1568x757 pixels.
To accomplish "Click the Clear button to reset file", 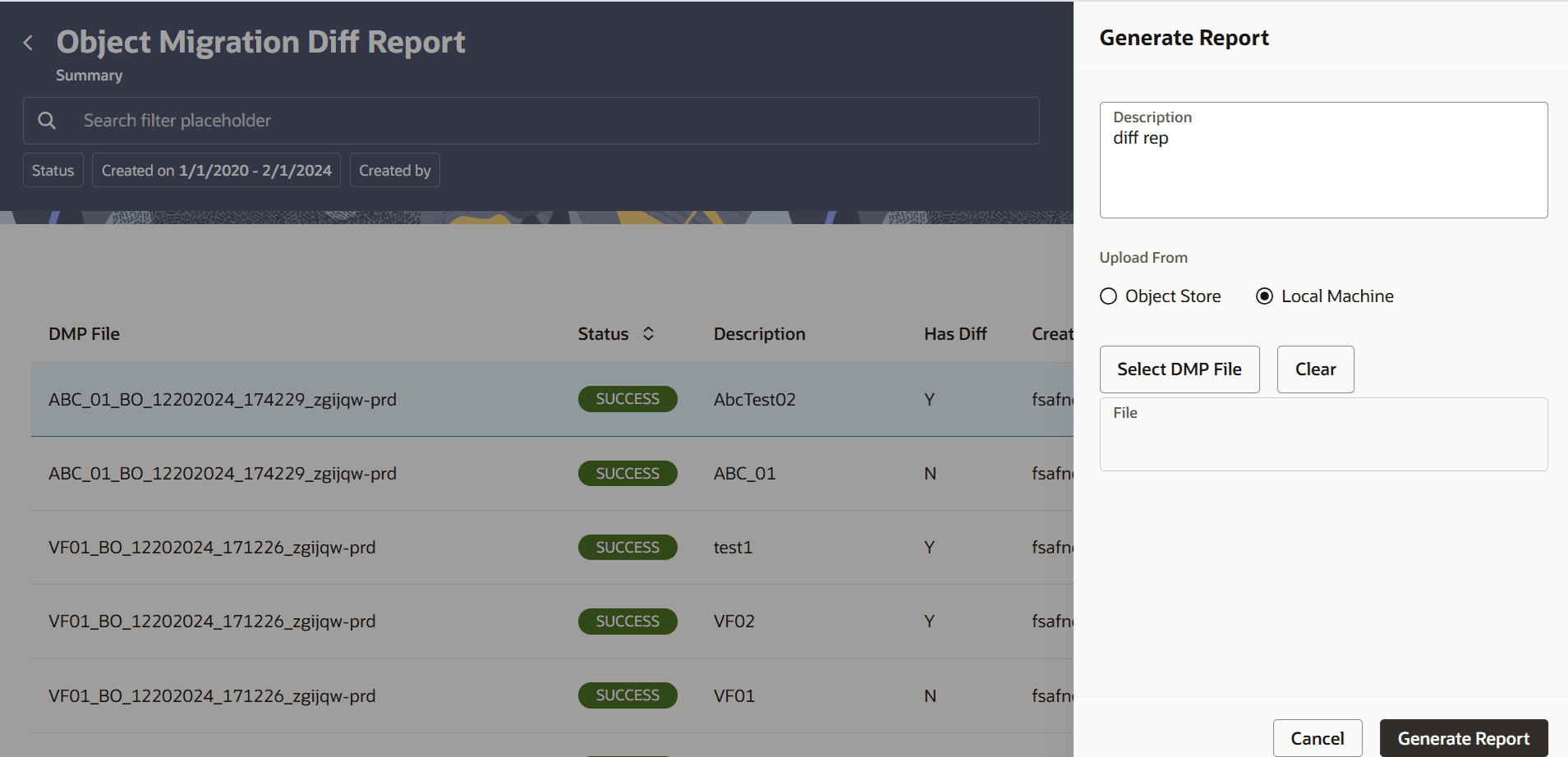I will [1314, 369].
